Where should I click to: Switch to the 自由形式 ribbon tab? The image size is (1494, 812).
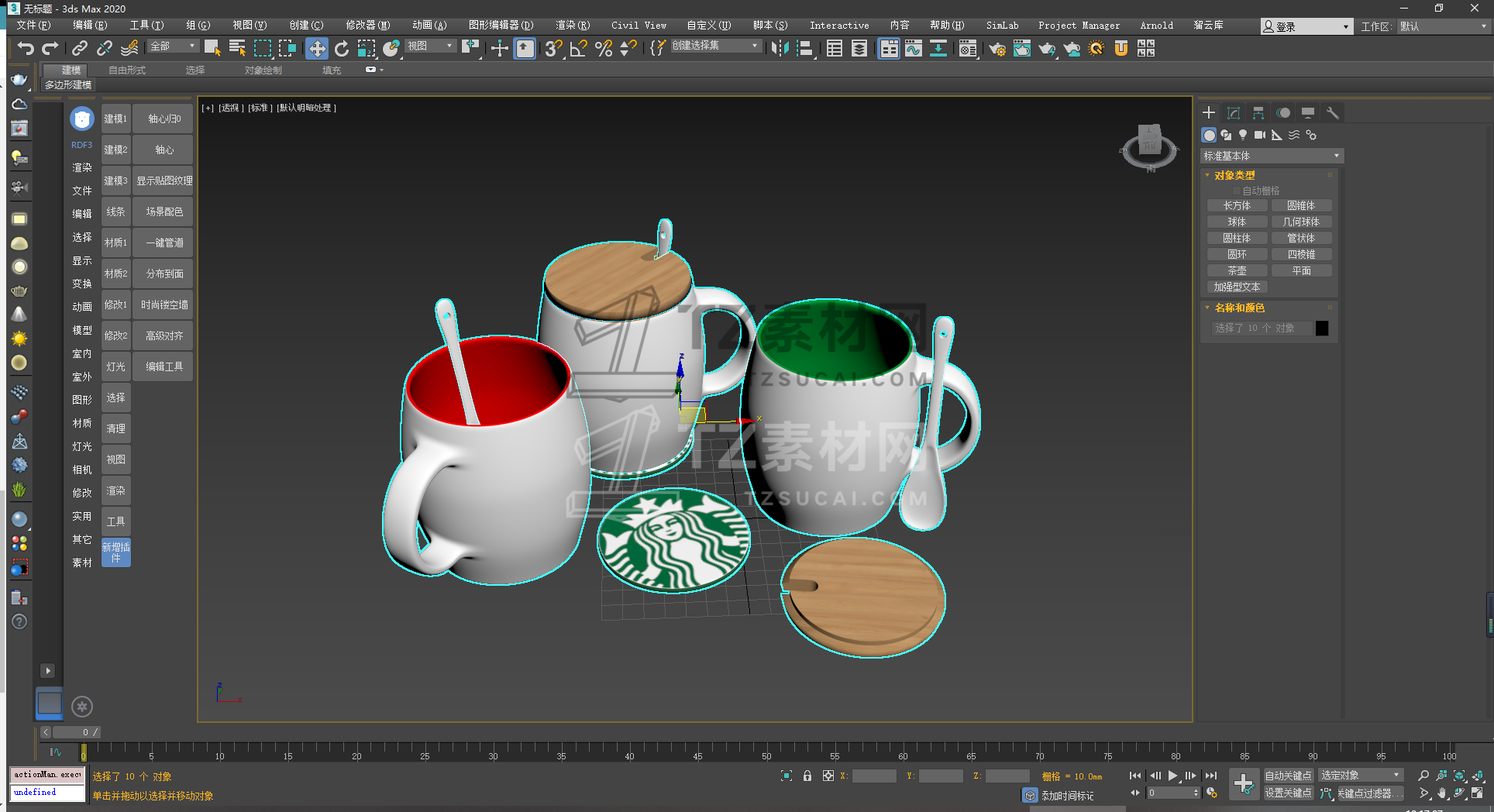coord(127,70)
